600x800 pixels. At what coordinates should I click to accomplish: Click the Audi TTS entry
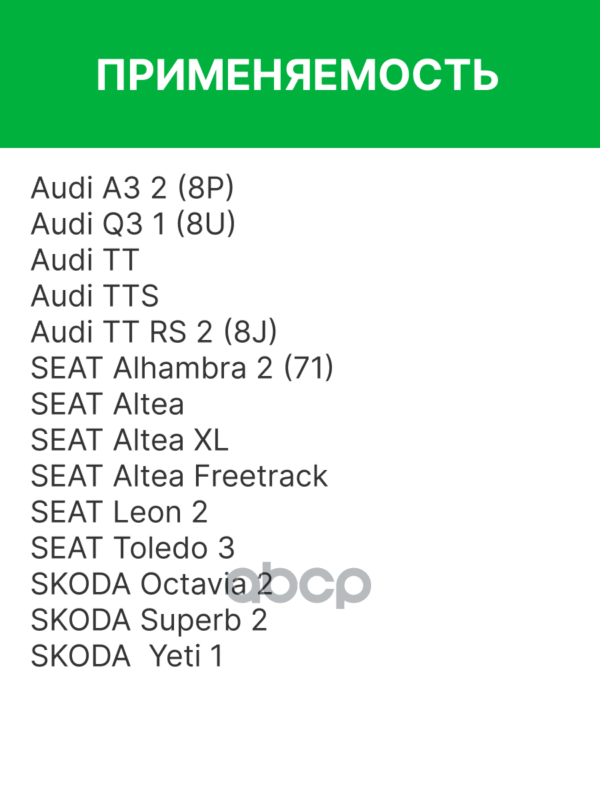pyautogui.click(x=94, y=296)
